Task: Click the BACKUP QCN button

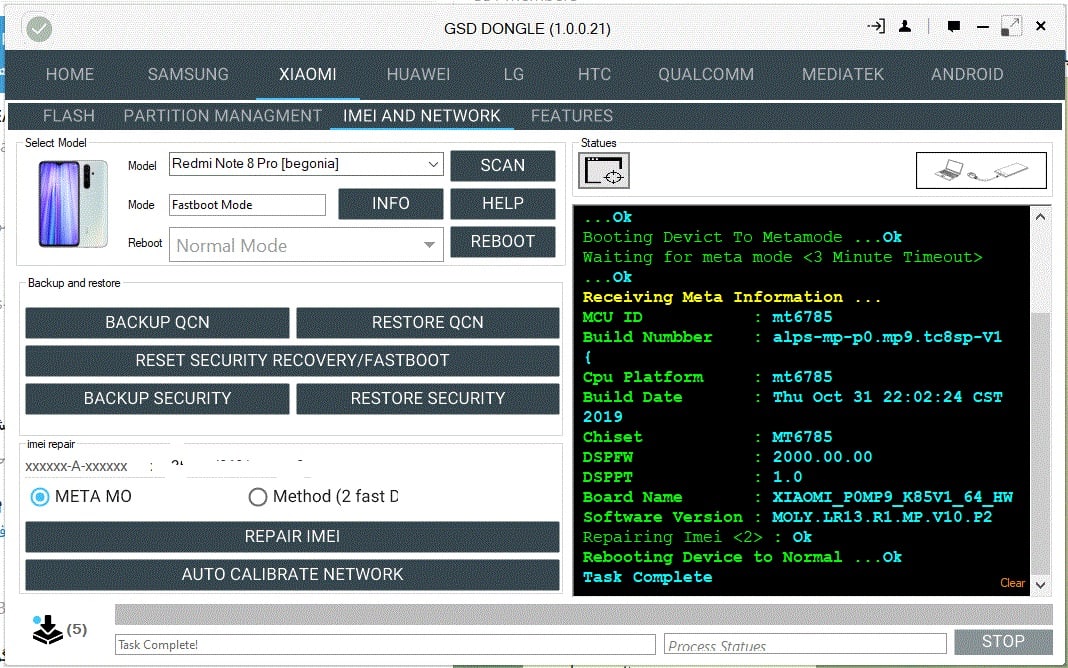Action: point(157,322)
